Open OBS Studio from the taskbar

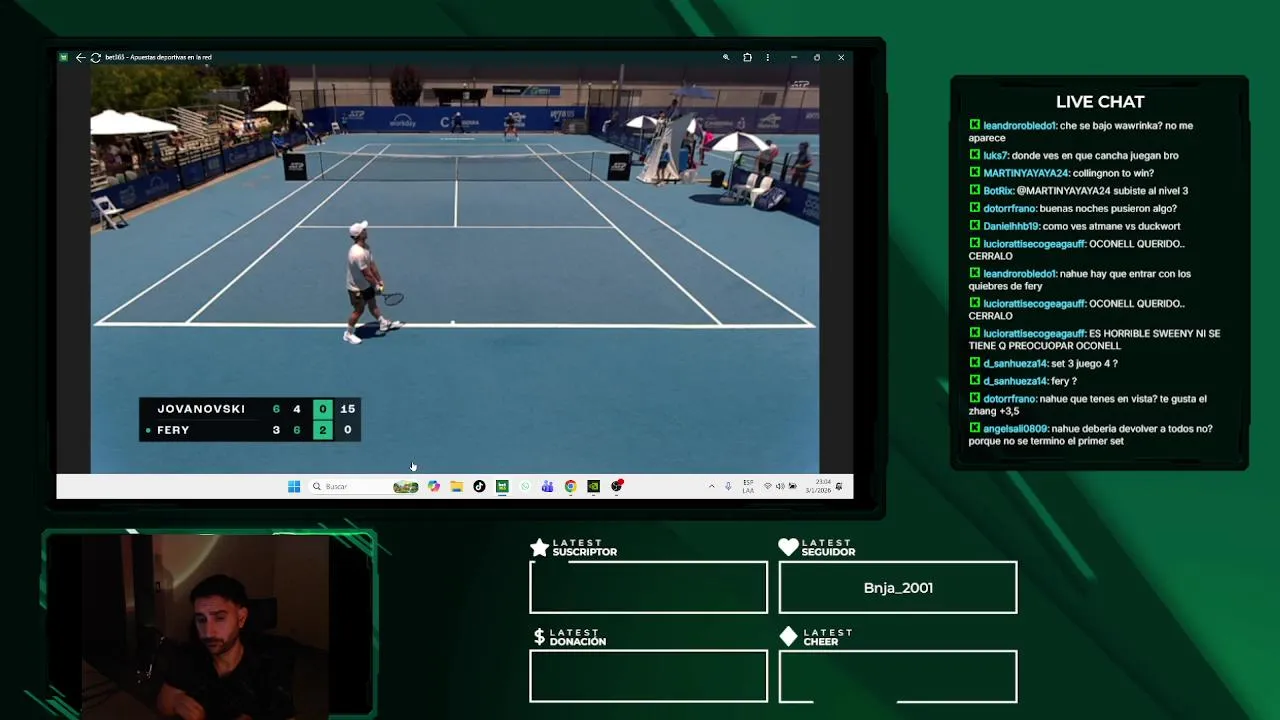pyautogui.click(x=617, y=486)
